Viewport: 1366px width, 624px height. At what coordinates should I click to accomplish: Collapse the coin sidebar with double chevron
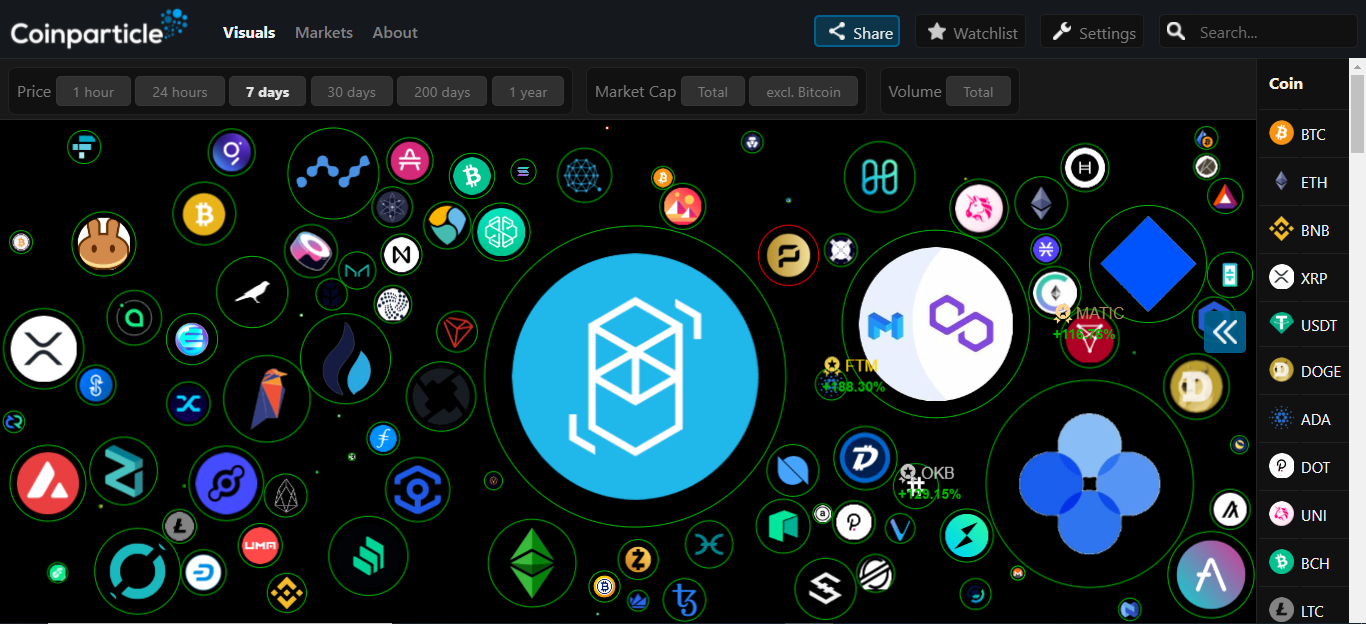(1225, 332)
